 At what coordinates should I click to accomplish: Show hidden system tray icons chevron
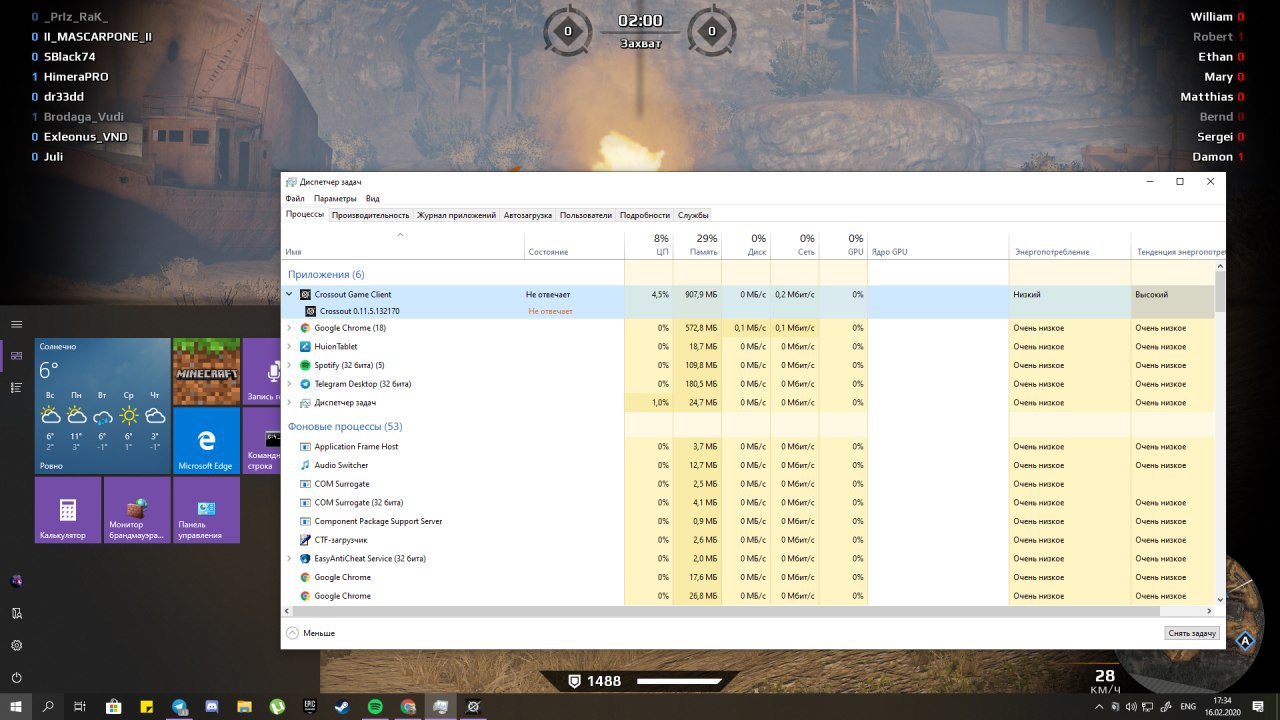coord(1100,706)
